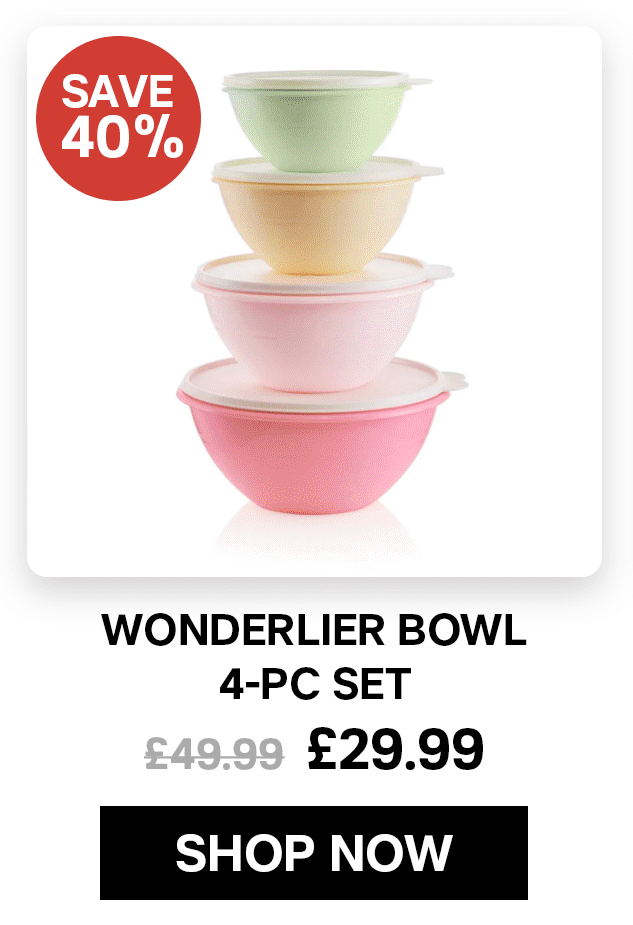Click the red SAVE 40% badge

pos(119,118)
